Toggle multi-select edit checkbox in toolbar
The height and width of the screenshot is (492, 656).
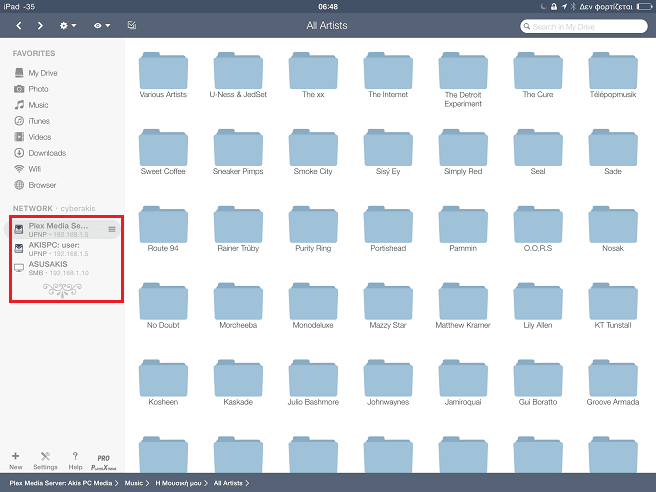[x=132, y=25]
